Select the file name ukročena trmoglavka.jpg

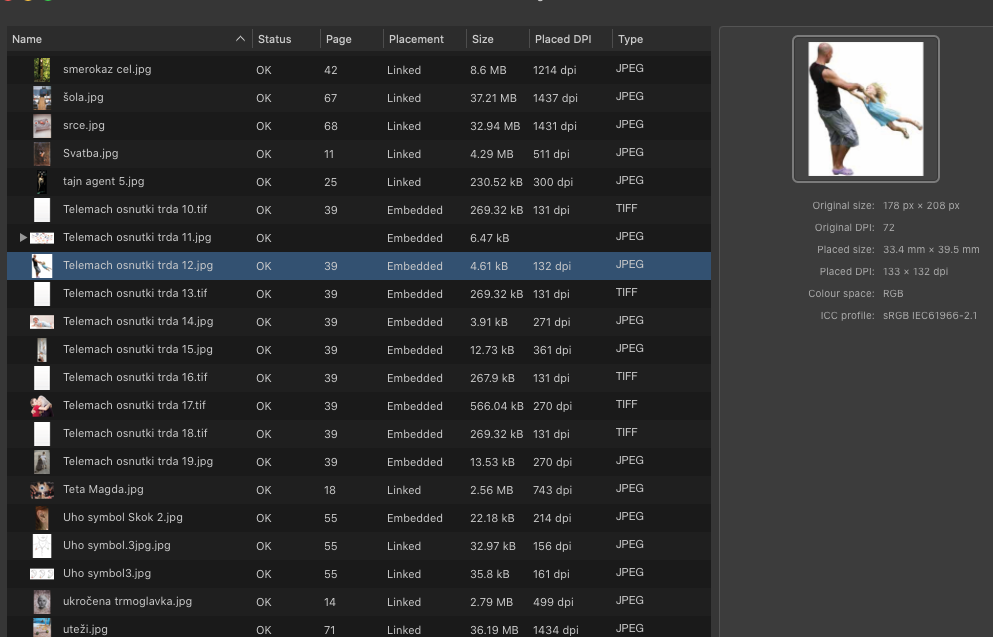127,601
